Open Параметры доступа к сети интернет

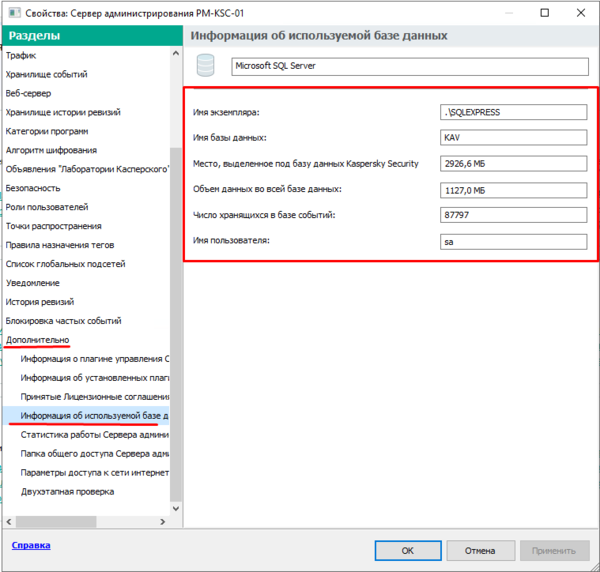[95, 473]
